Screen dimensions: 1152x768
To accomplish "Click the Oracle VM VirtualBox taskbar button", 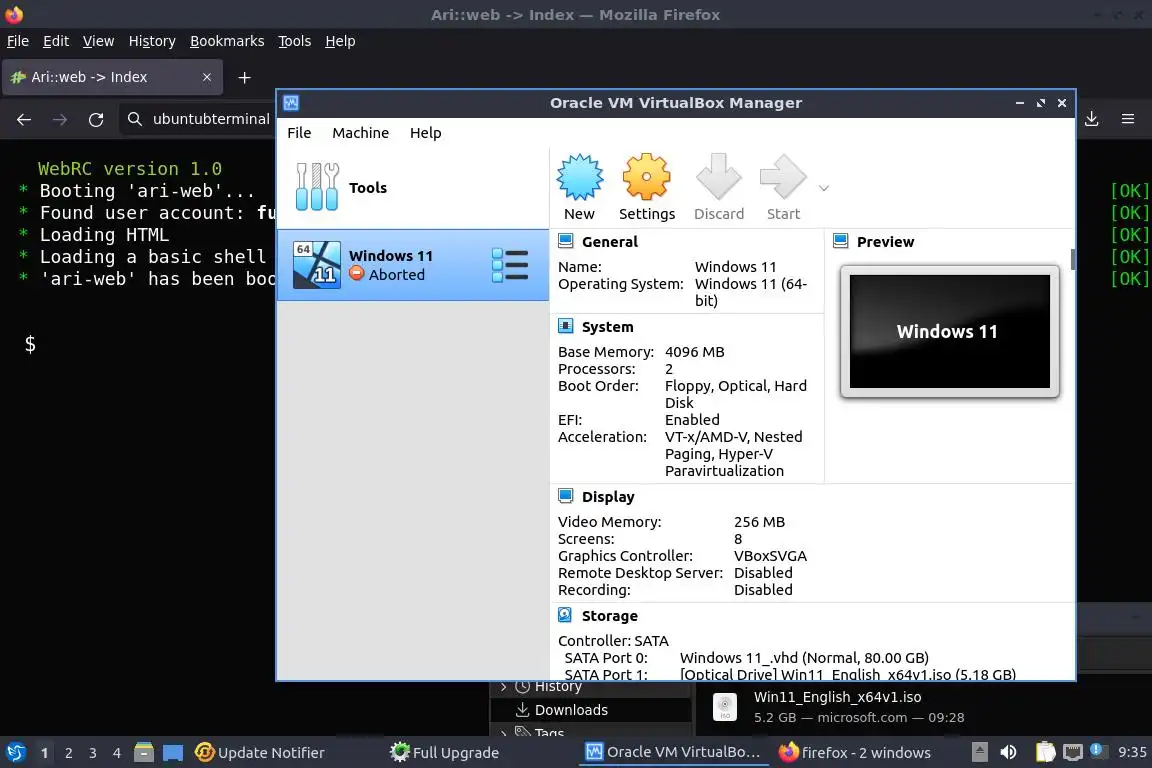I will (673, 752).
